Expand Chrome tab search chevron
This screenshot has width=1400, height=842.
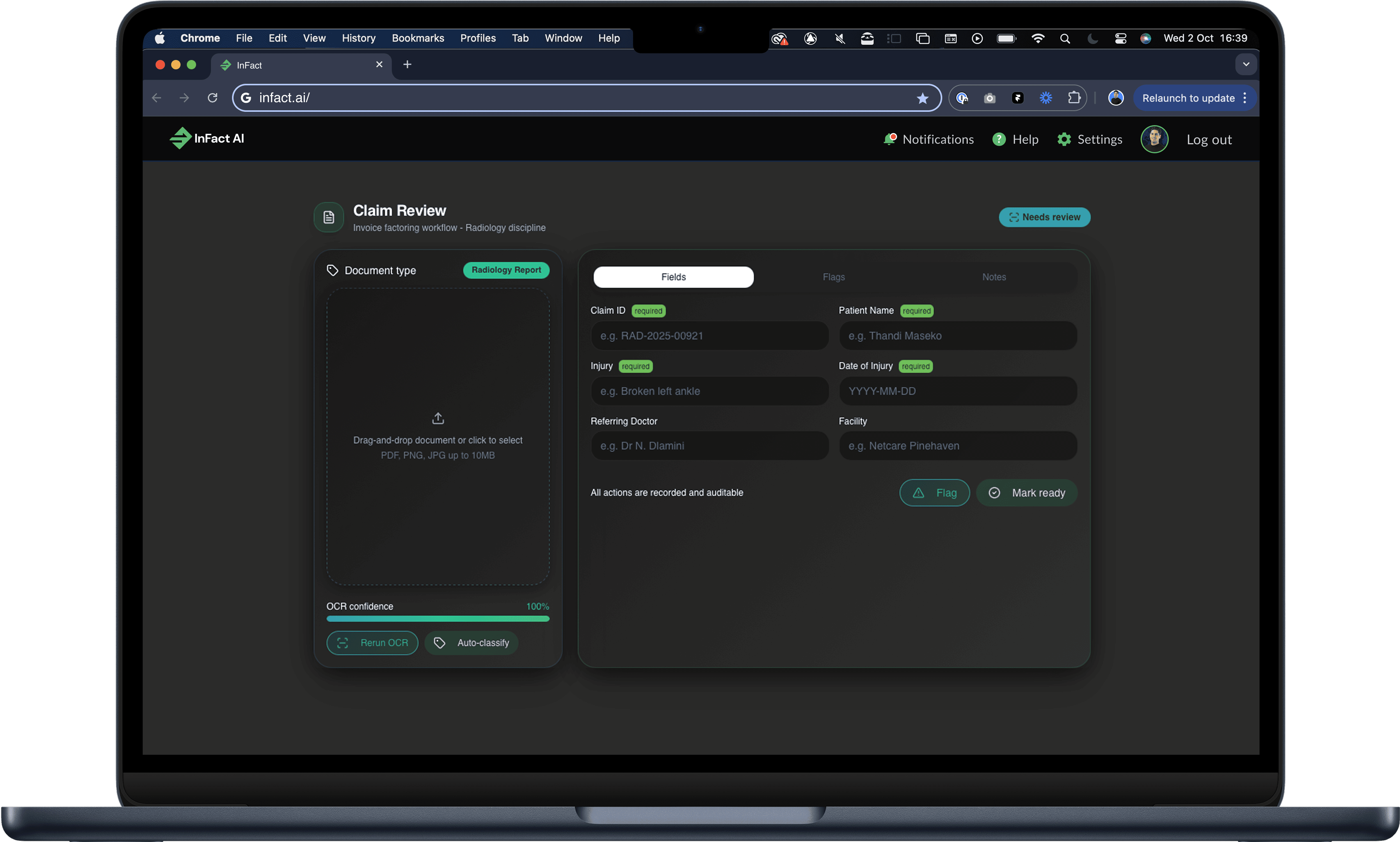(x=1246, y=65)
